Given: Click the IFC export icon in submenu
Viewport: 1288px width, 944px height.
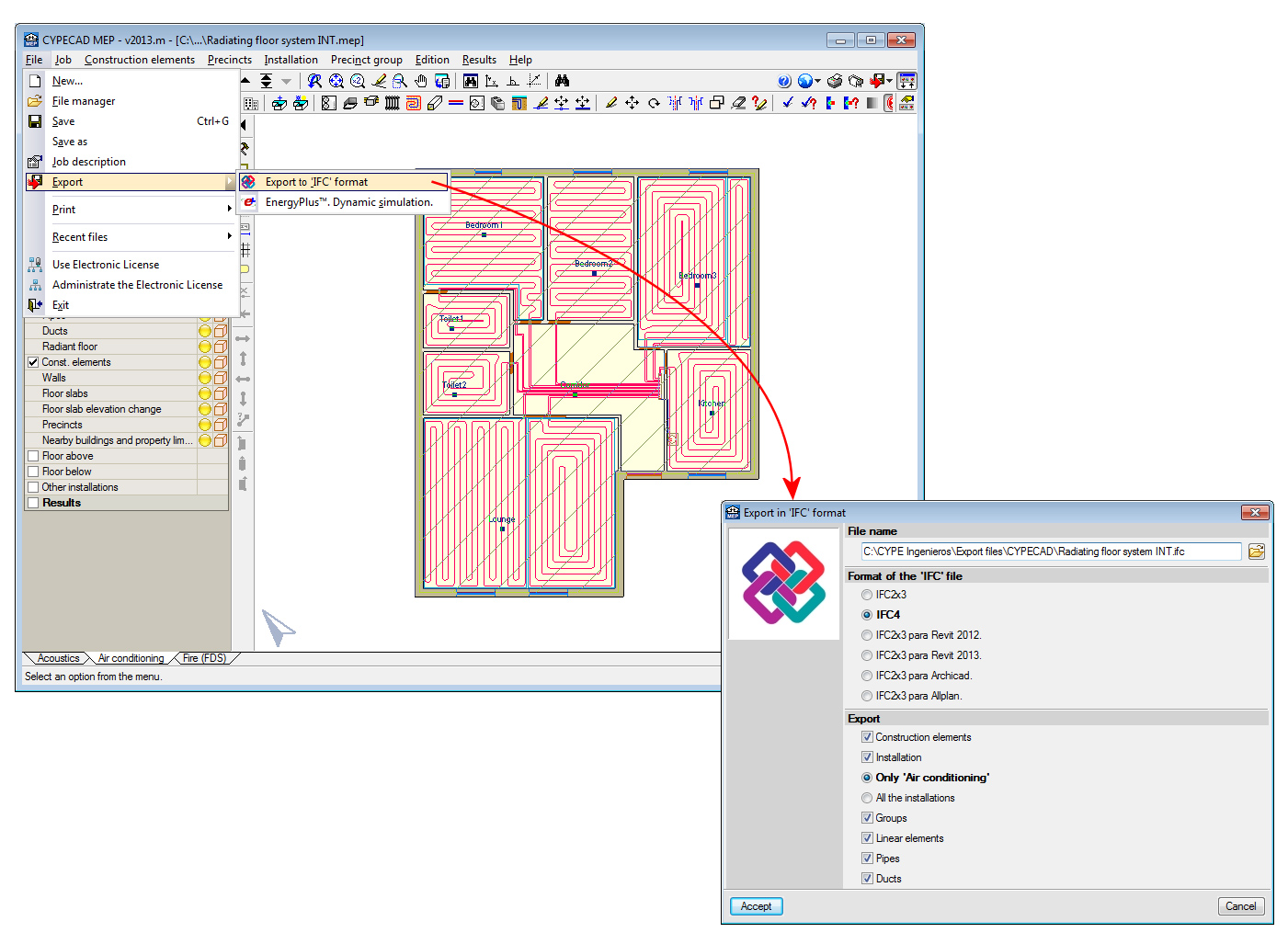Looking at the screenshot, I should 248,182.
